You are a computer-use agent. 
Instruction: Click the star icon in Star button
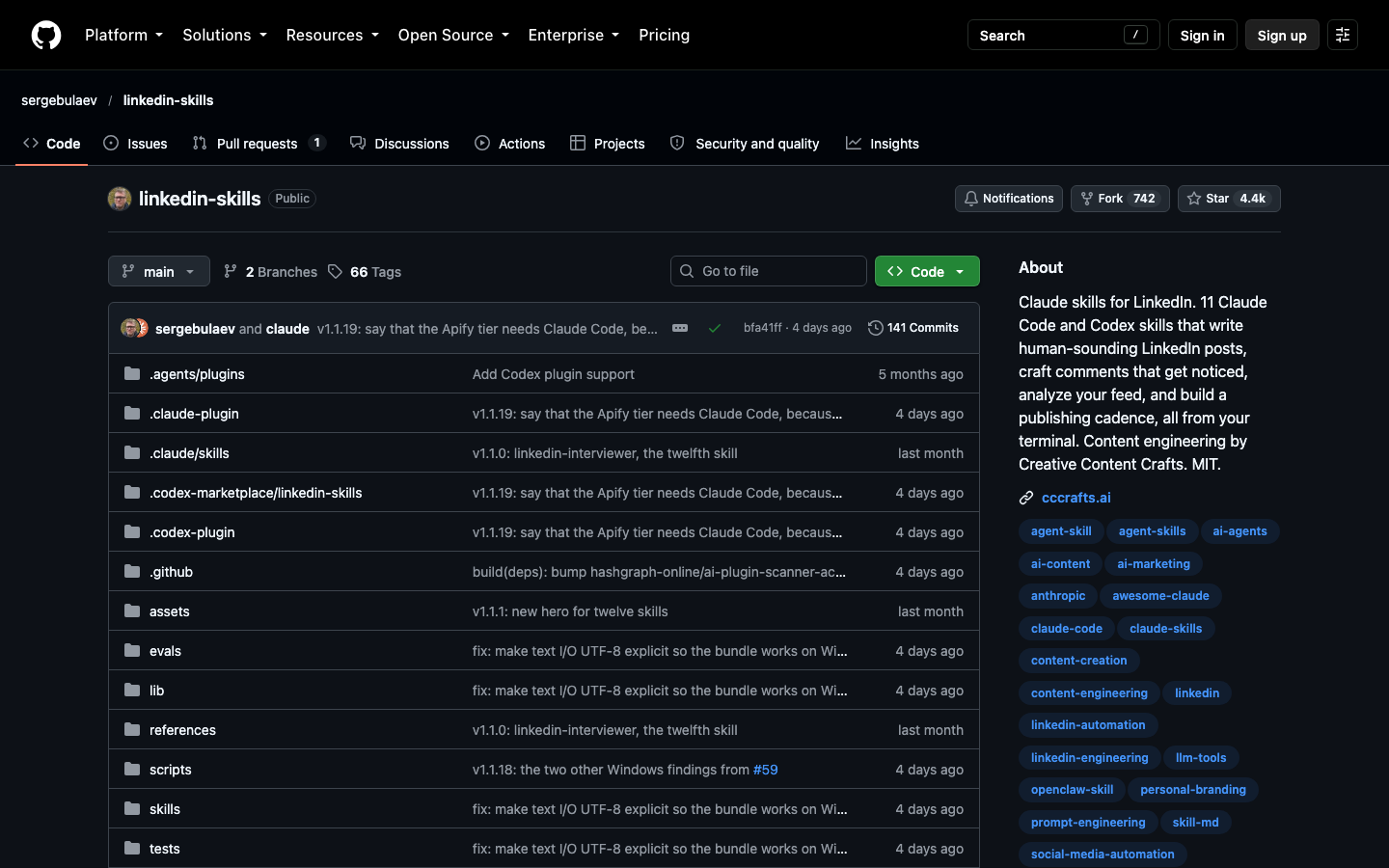click(1194, 199)
